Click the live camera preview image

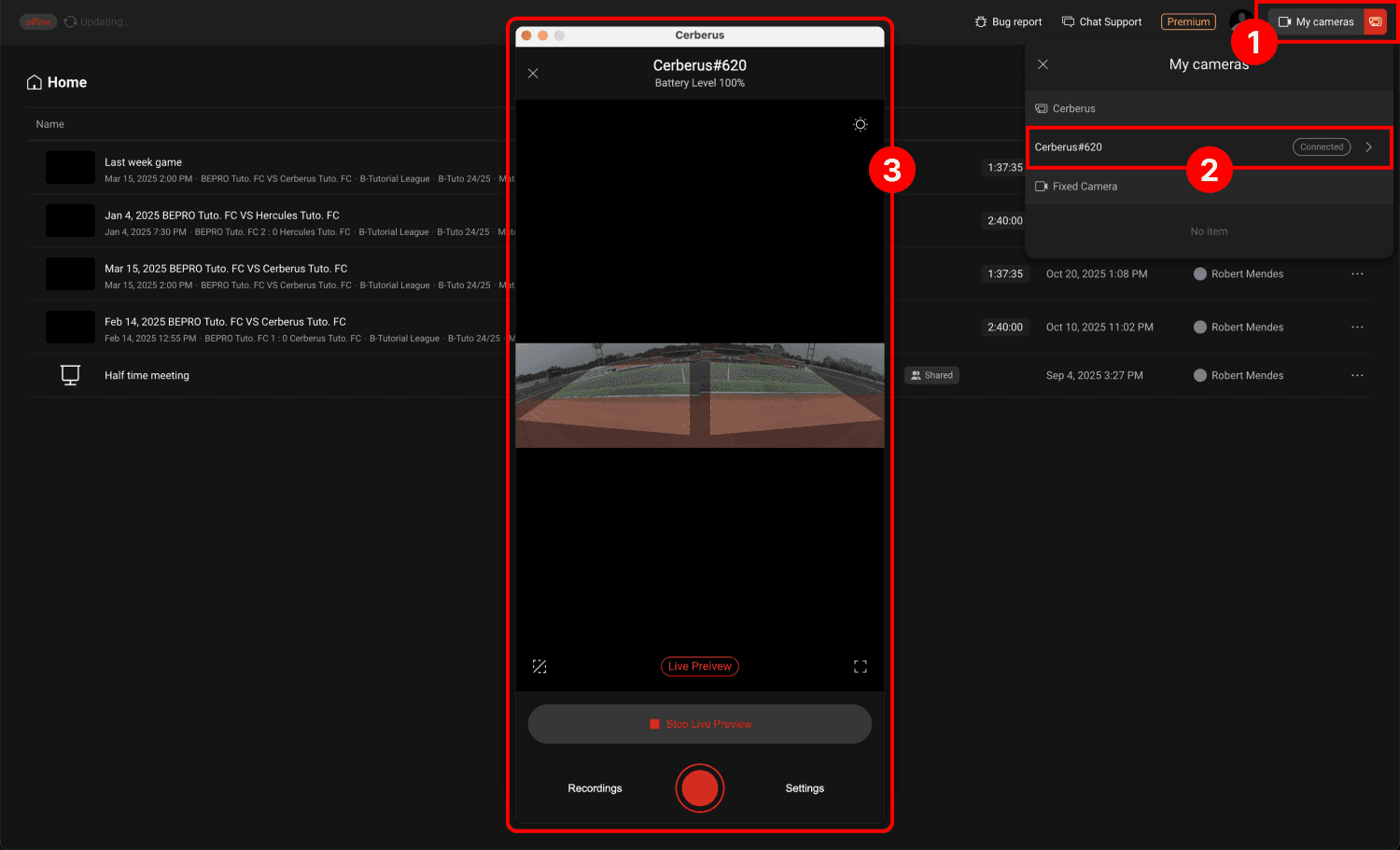(700, 396)
